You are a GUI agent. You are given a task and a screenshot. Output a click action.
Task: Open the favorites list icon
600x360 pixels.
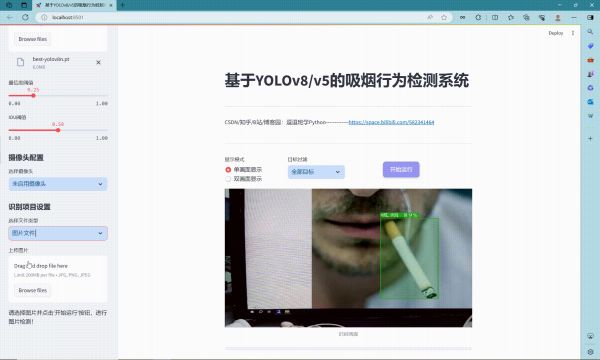510,17
